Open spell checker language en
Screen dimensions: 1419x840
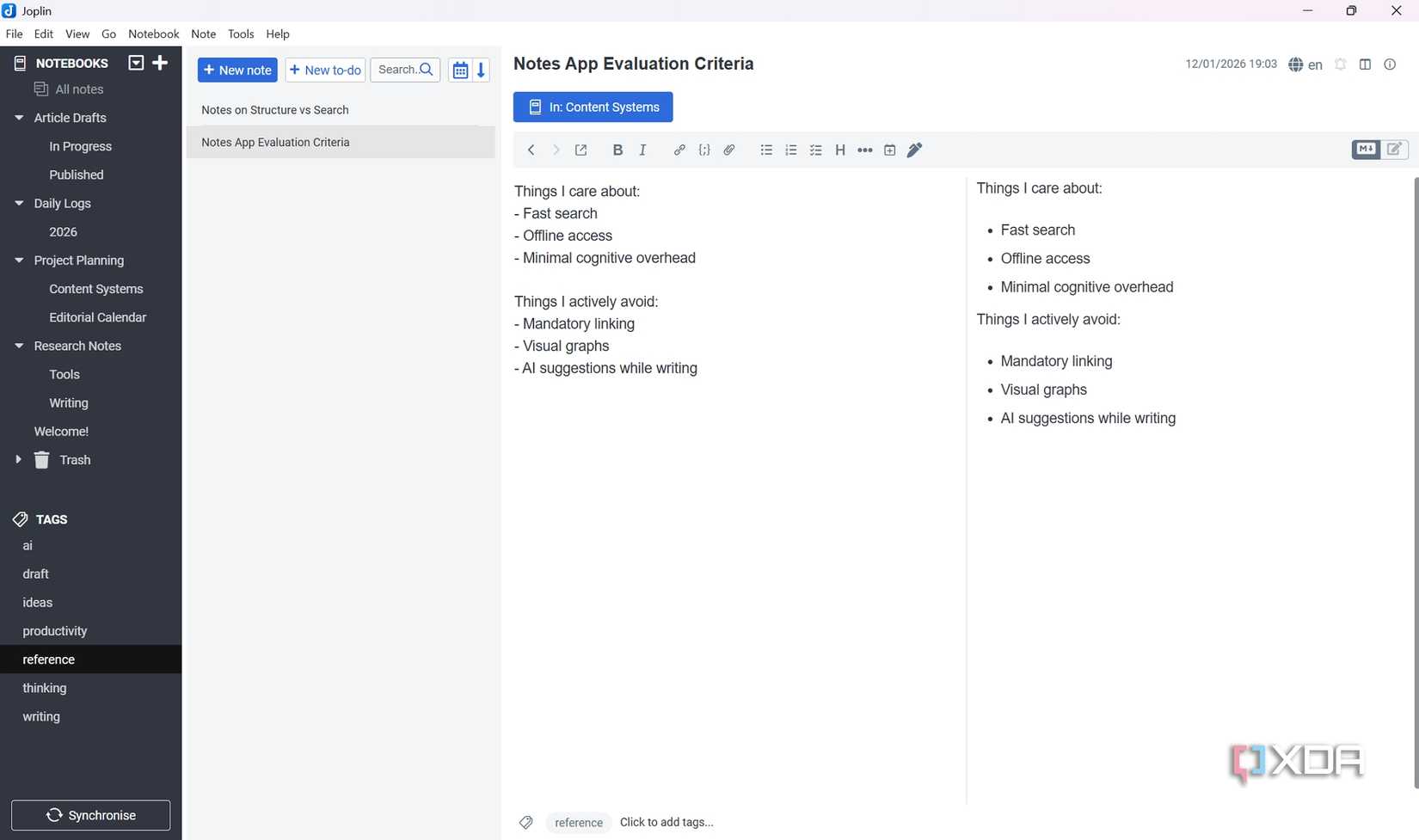pyautogui.click(x=1305, y=64)
